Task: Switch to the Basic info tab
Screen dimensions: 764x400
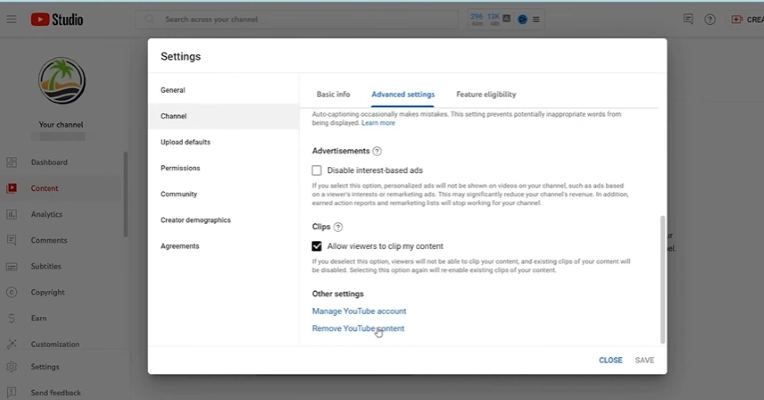Action: coord(333,94)
